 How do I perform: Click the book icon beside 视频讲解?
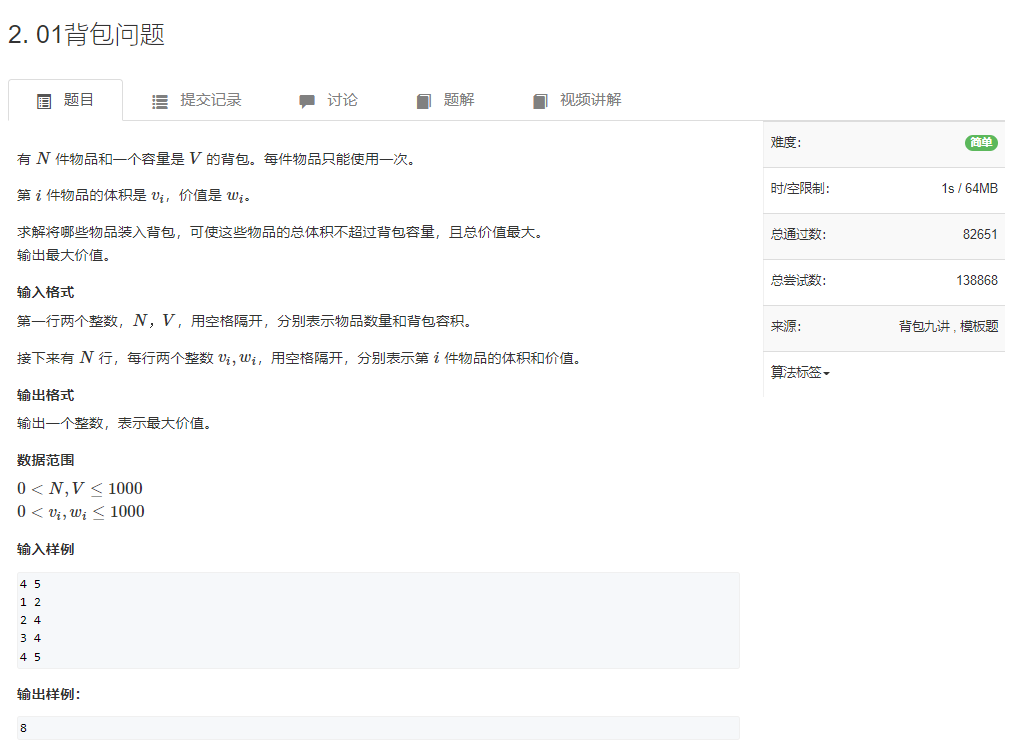[x=539, y=100]
